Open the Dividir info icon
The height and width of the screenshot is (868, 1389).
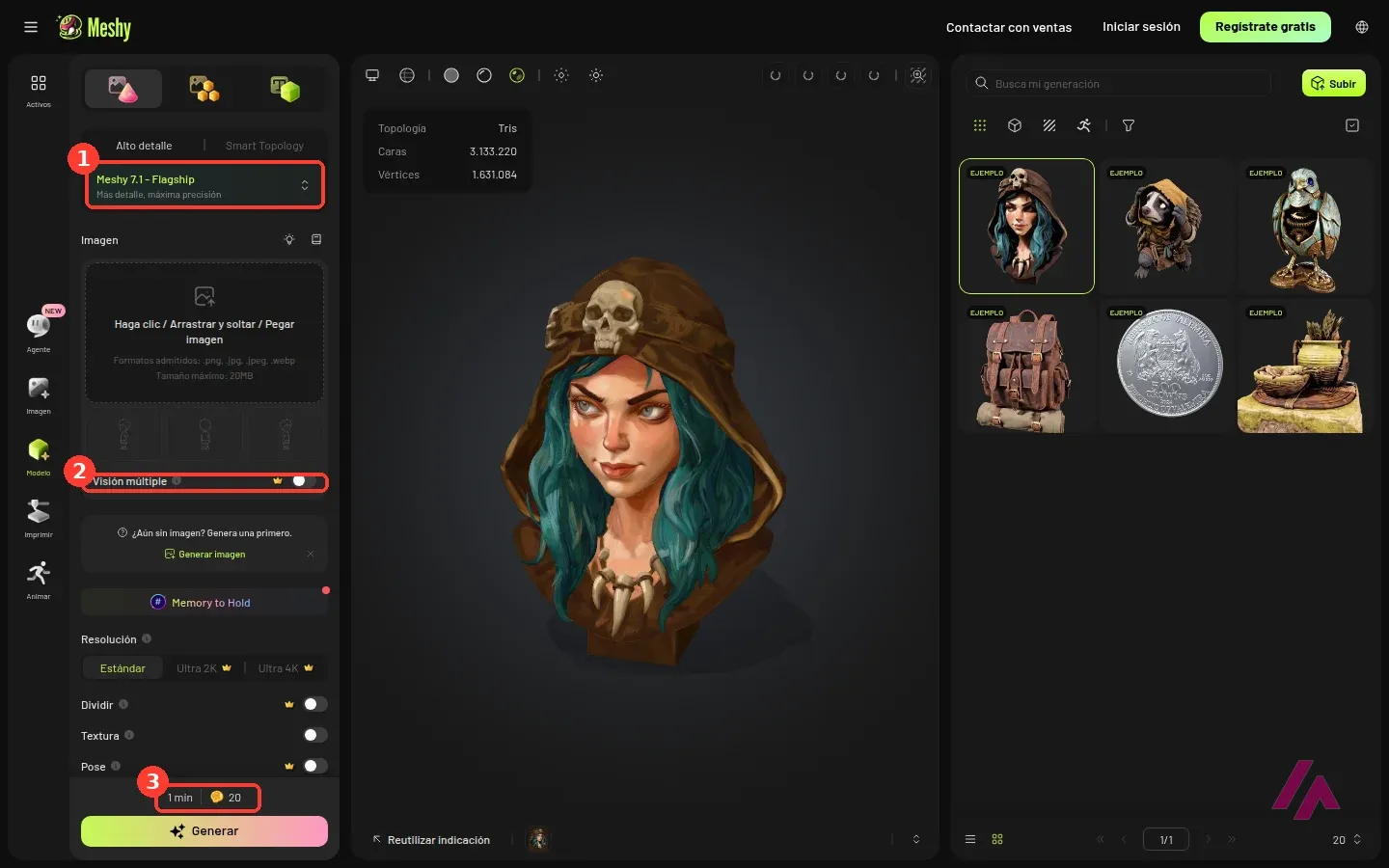coord(123,704)
